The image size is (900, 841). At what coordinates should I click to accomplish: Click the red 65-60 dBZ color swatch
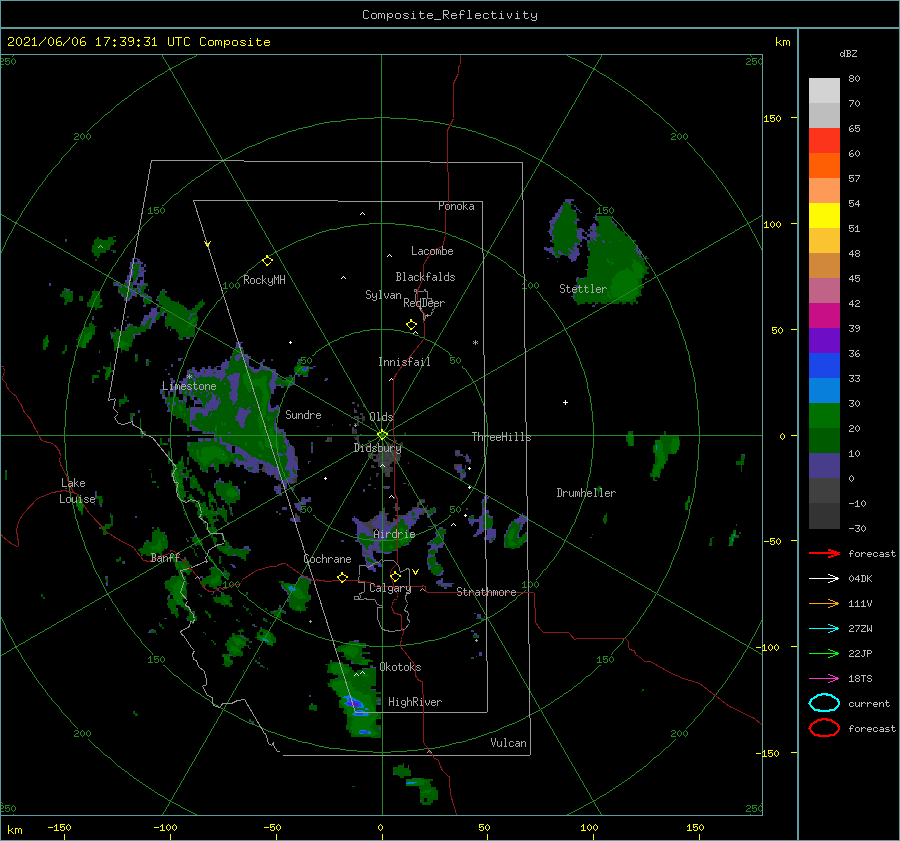tap(824, 141)
